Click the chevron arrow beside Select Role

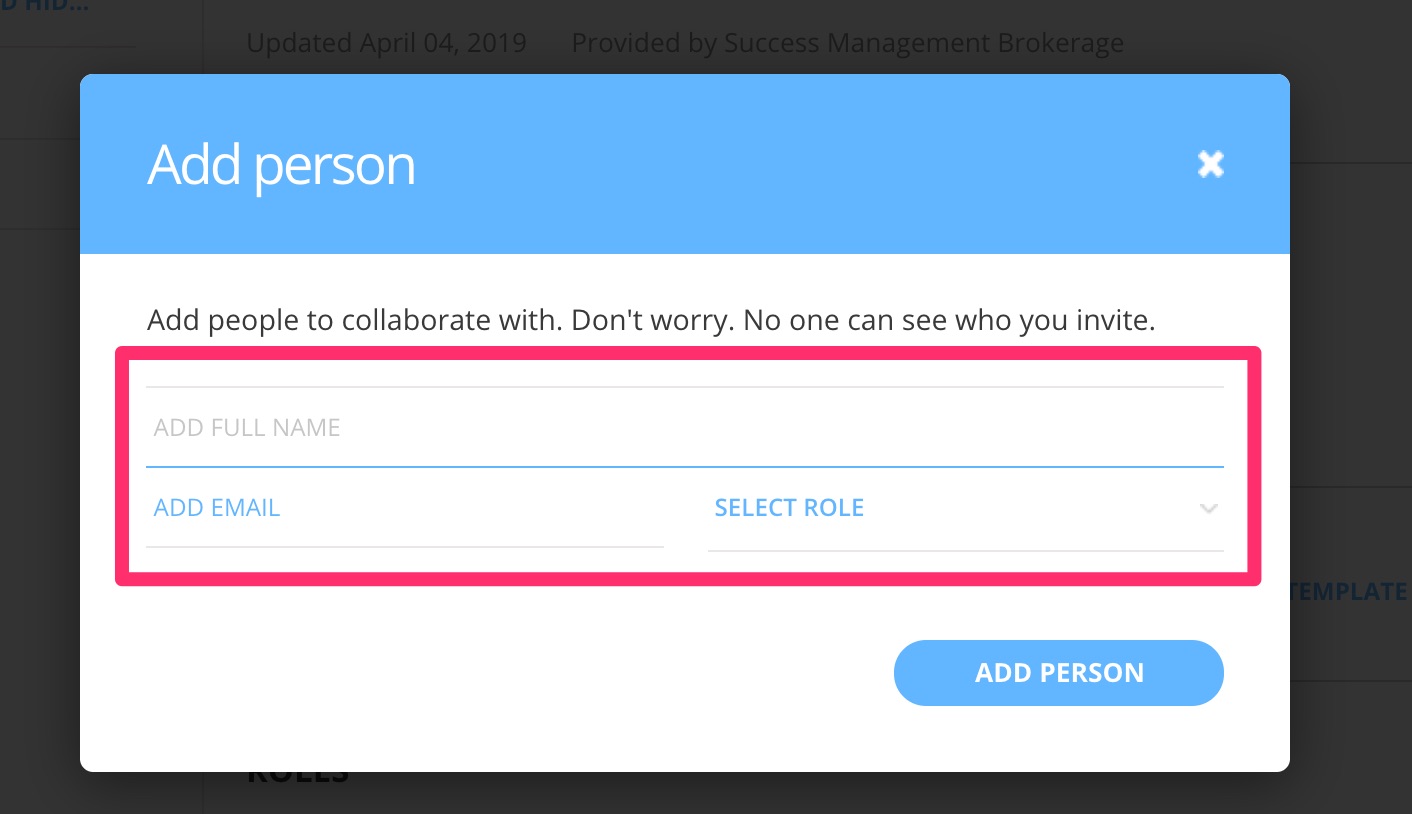[x=1208, y=508]
